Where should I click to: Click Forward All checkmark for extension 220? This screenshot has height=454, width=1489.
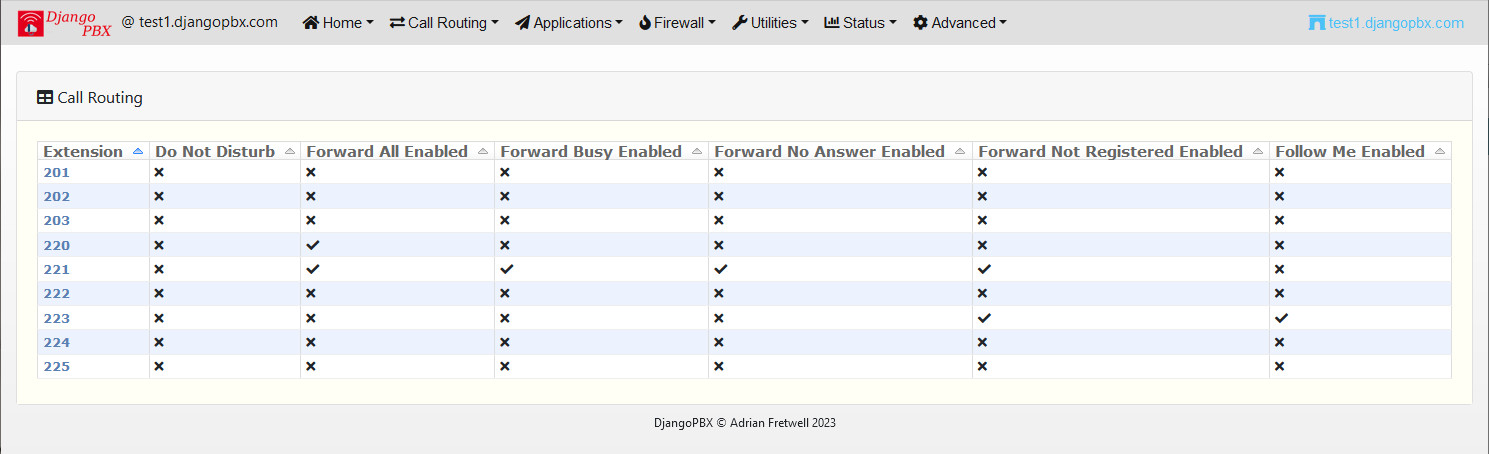(312, 245)
